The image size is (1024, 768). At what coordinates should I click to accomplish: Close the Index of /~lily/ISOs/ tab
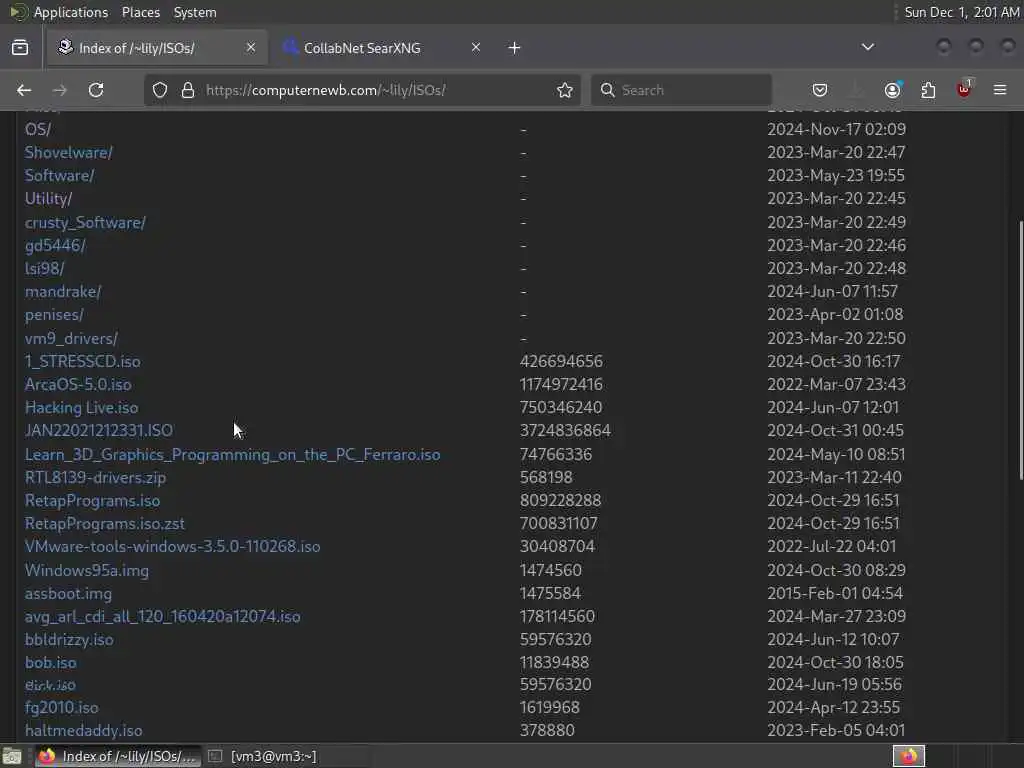251,48
